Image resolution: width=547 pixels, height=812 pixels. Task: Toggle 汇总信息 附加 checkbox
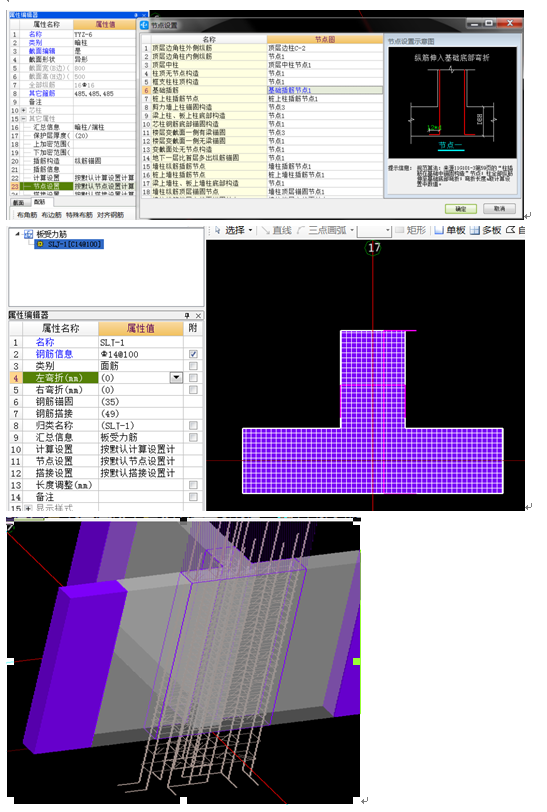click(193, 437)
